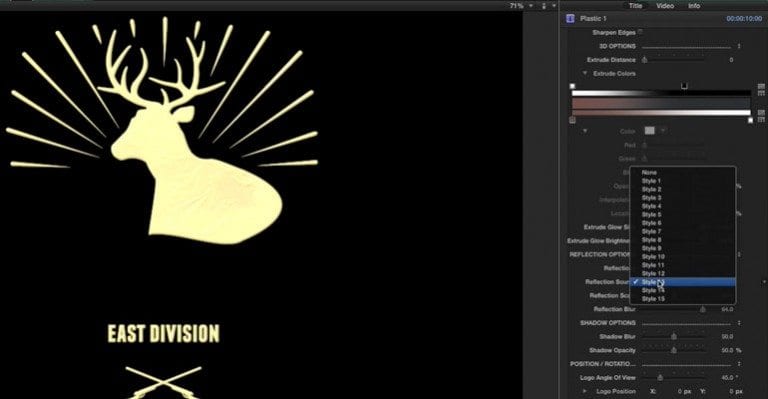Screen dimensions: 768x399
Task: Expand the Logo Position parameters
Action: pyautogui.click(x=584, y=391)
